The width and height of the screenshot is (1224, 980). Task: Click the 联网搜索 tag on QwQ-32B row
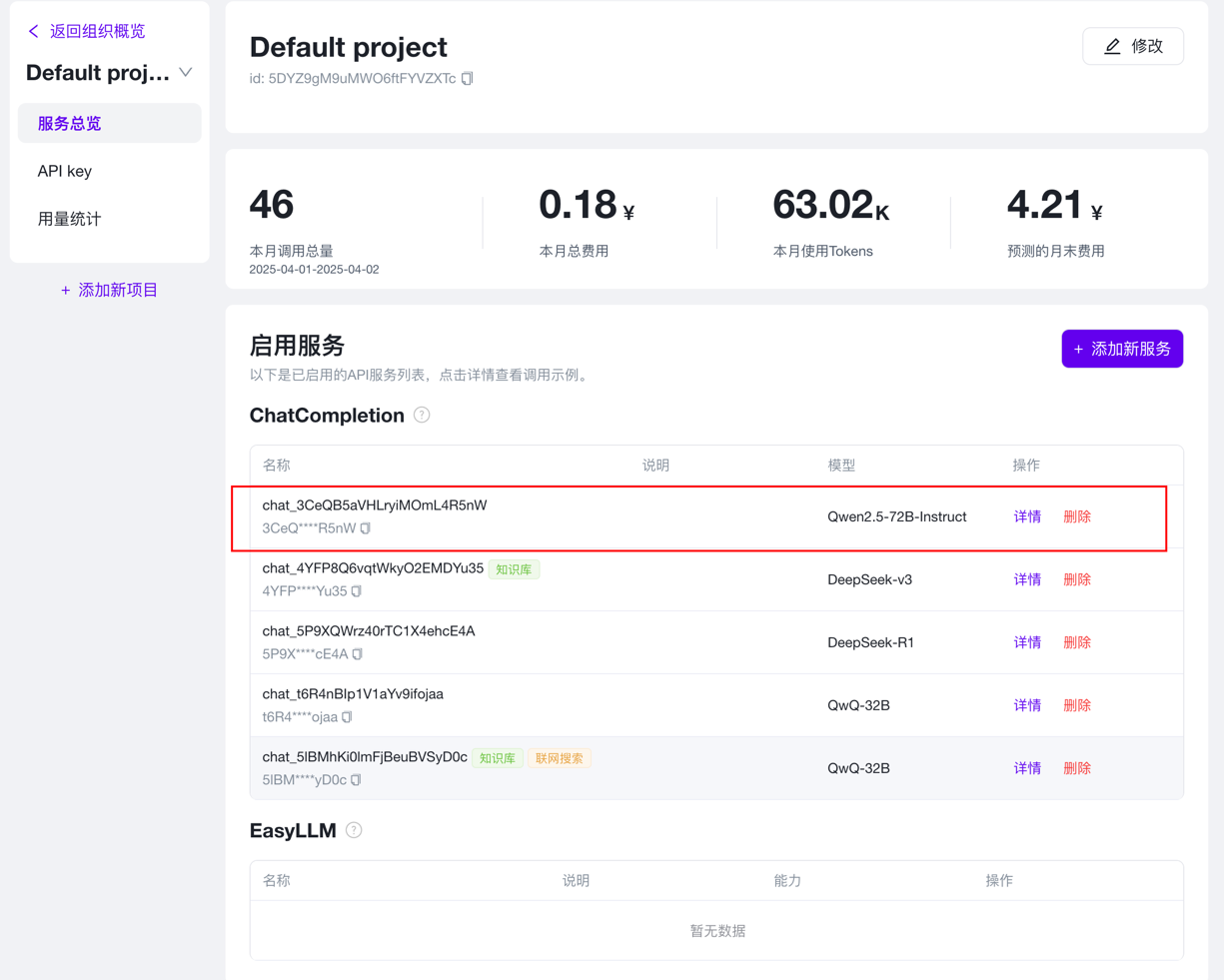(x=559, y=758)
